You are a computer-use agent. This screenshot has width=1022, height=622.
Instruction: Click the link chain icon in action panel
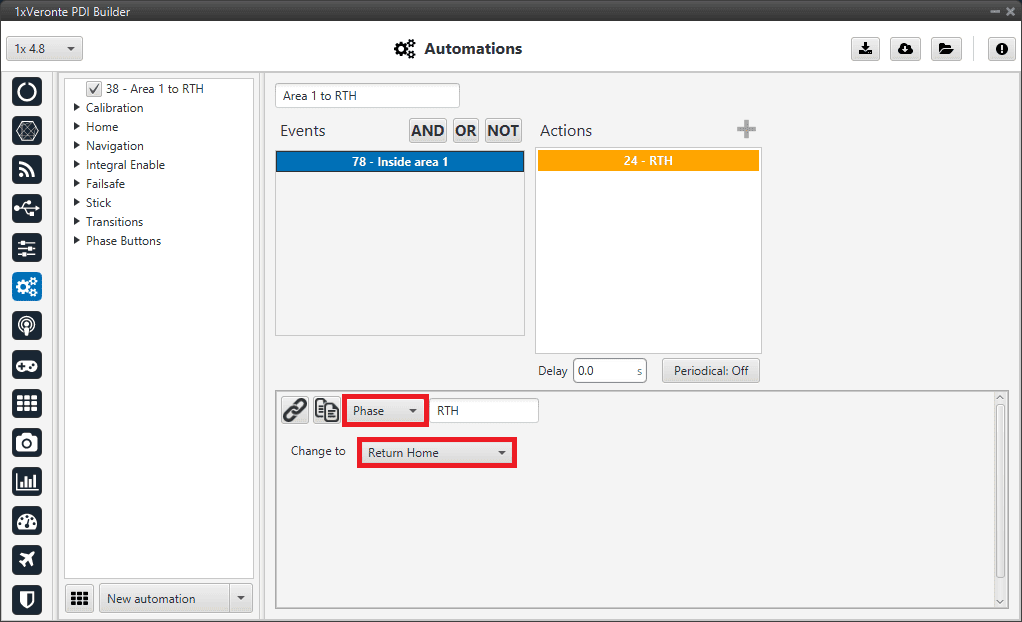point(294,410)
